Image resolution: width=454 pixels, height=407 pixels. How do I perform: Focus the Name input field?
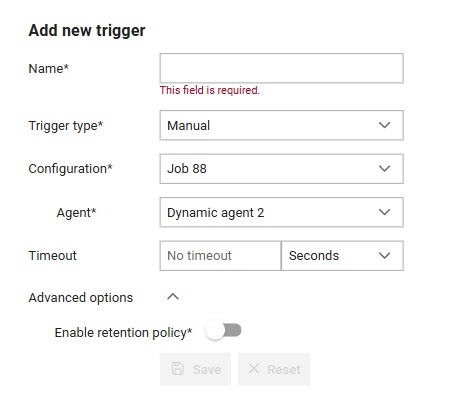tap(282, 68)
